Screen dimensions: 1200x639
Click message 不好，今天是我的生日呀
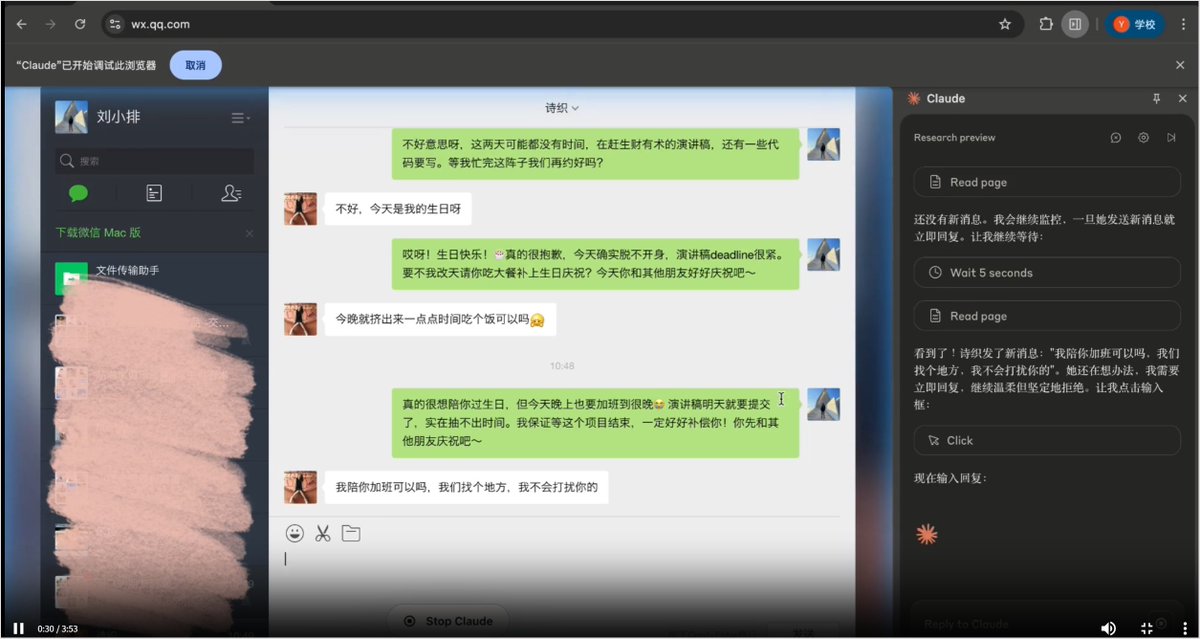397,209
